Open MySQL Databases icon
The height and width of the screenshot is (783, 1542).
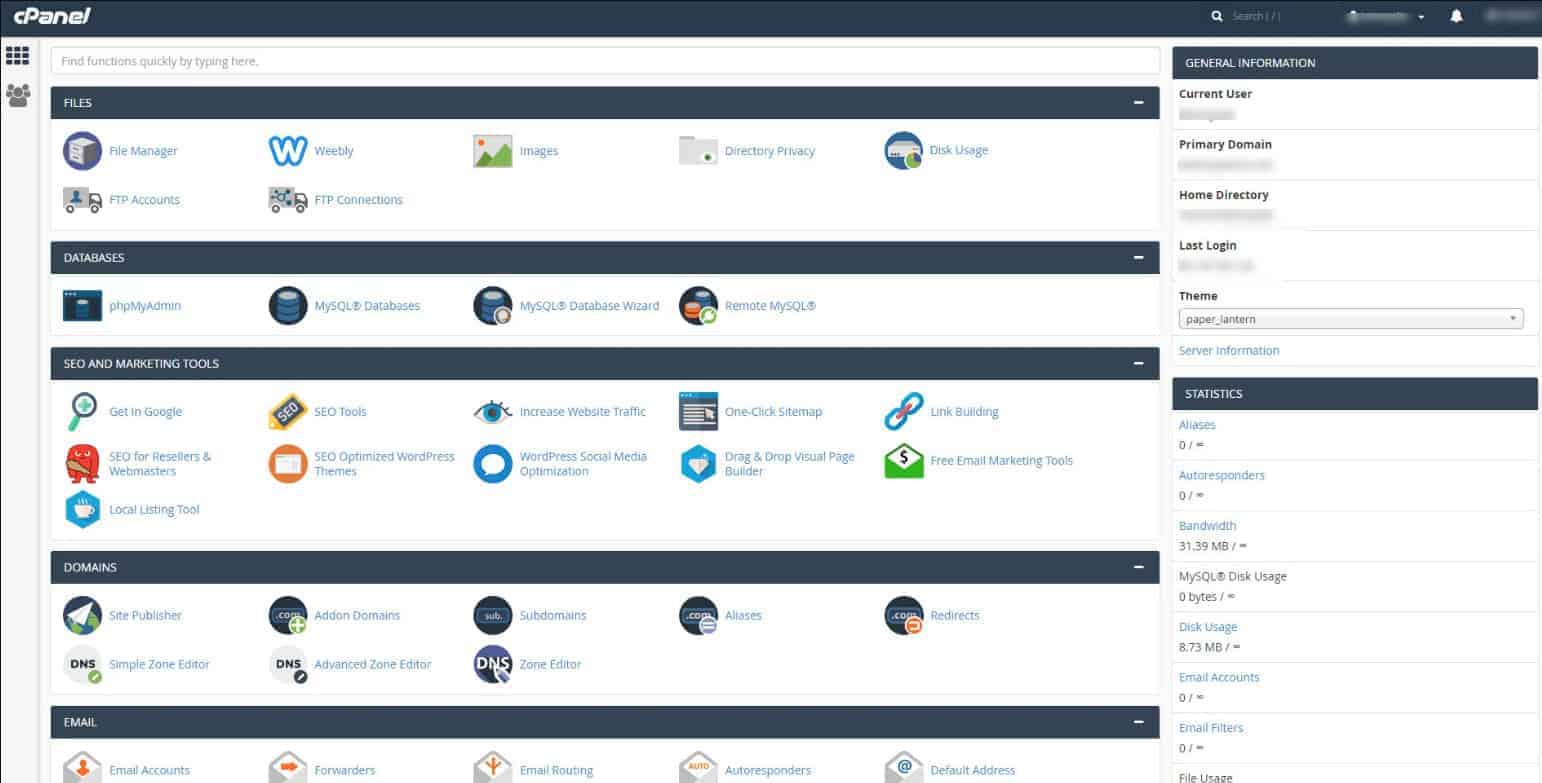[288, 306]
